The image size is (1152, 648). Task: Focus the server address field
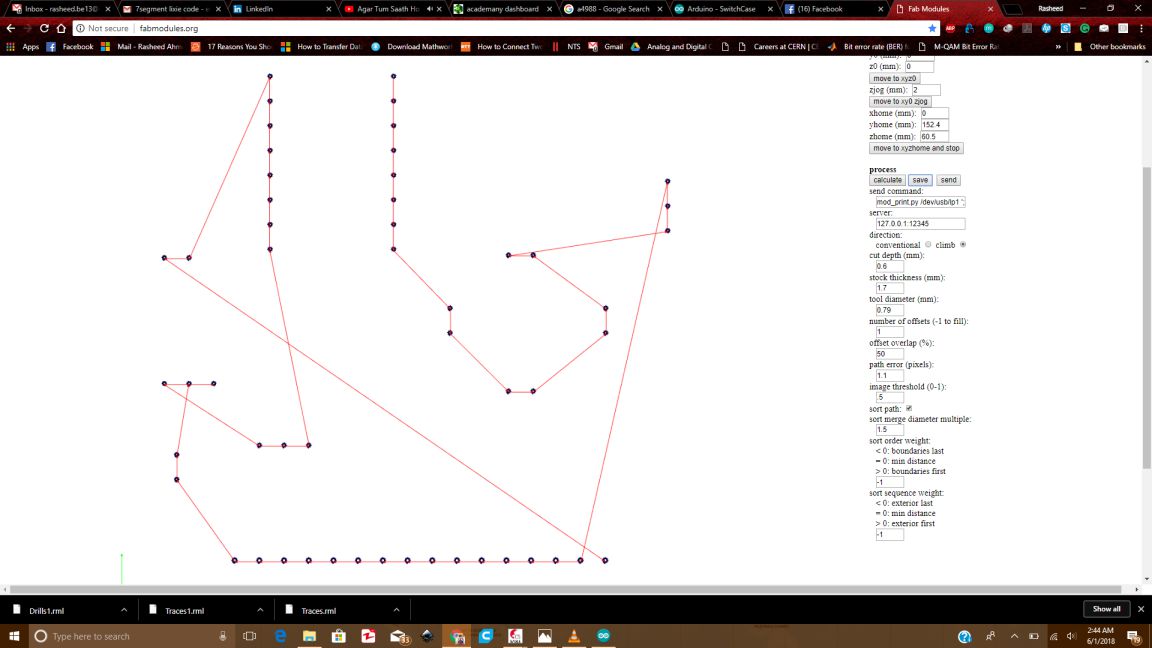pyautogui.click(x=920, y=223)
